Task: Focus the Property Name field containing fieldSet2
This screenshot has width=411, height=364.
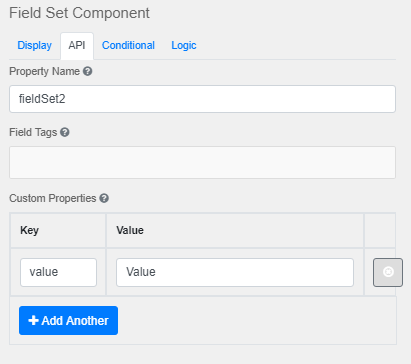Action: tap(202, 99)
